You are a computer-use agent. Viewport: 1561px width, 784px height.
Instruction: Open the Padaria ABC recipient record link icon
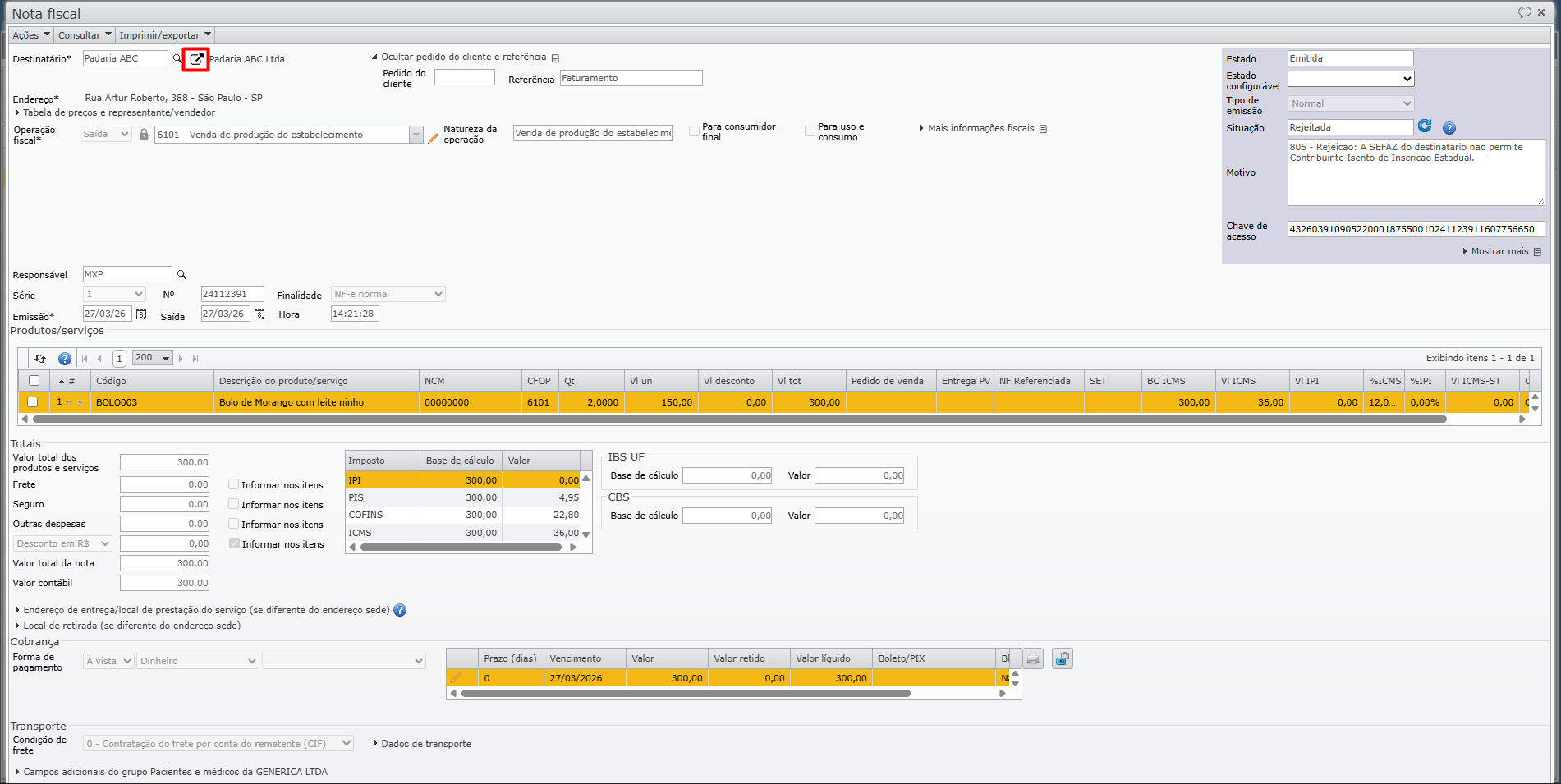coord(196,59)
